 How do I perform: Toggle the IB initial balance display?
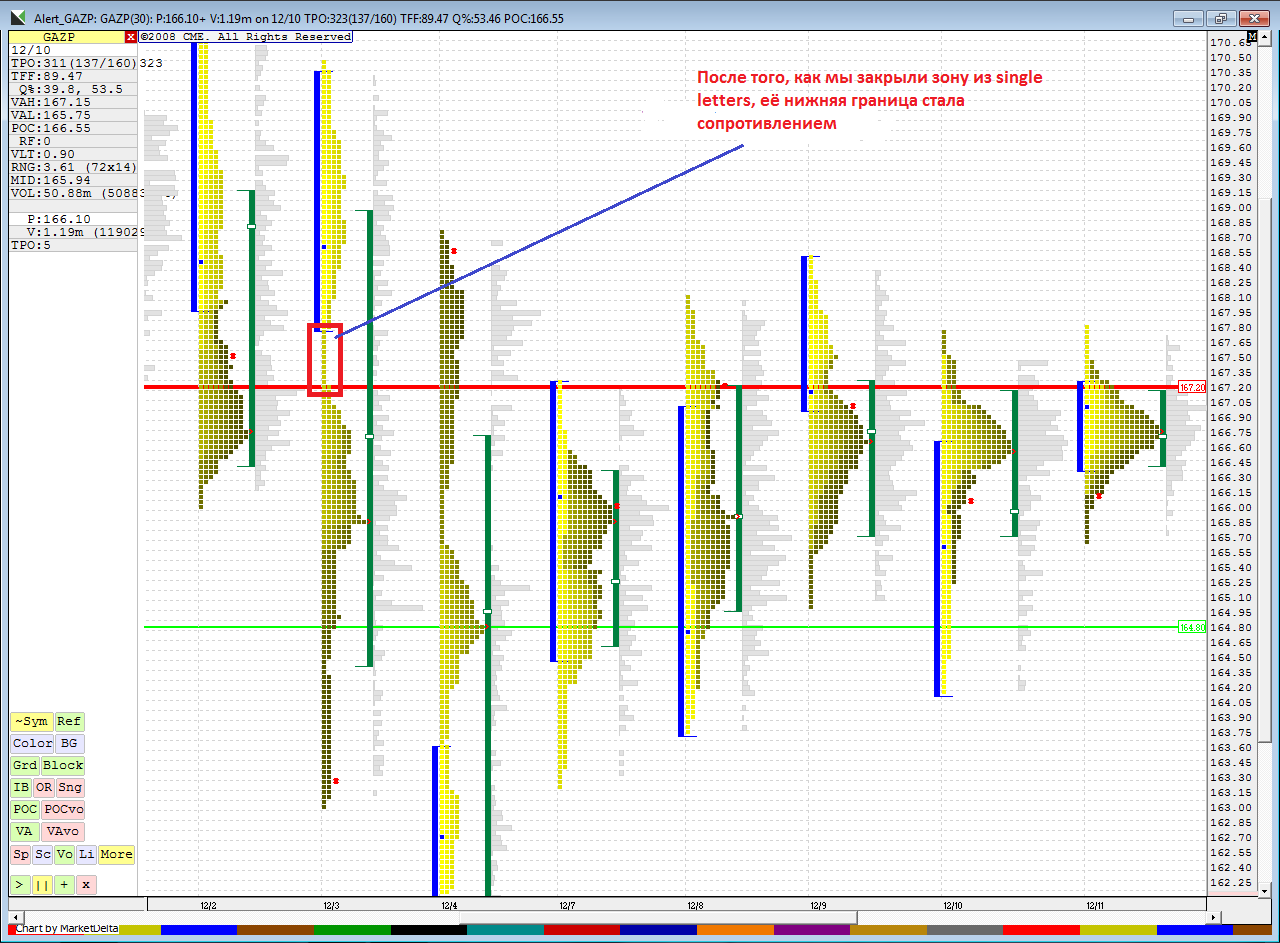pyautogui.click(x=21, y=788)
